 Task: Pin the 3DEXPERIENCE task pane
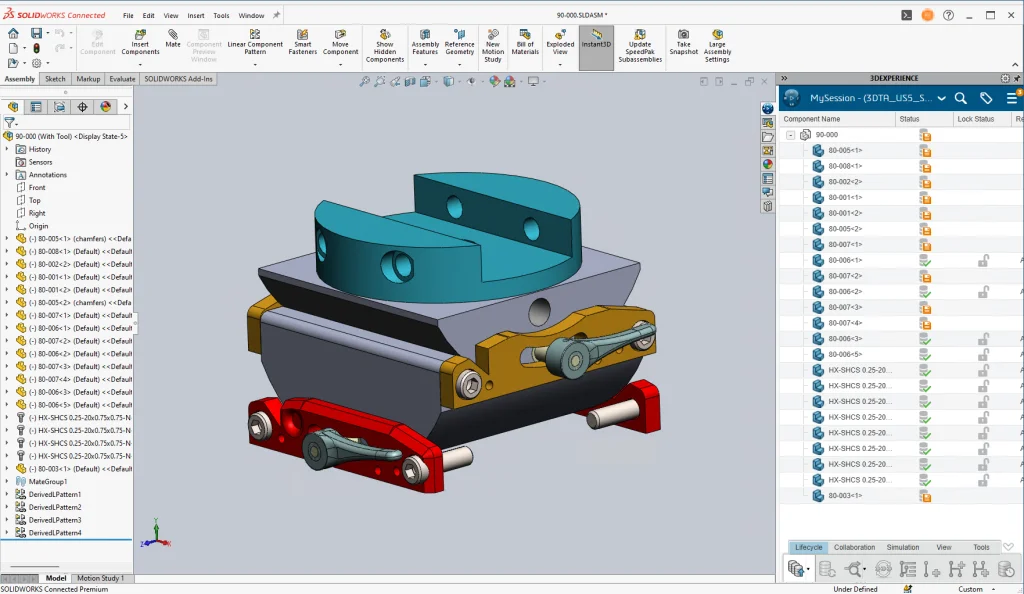[x=1017, y=78]
